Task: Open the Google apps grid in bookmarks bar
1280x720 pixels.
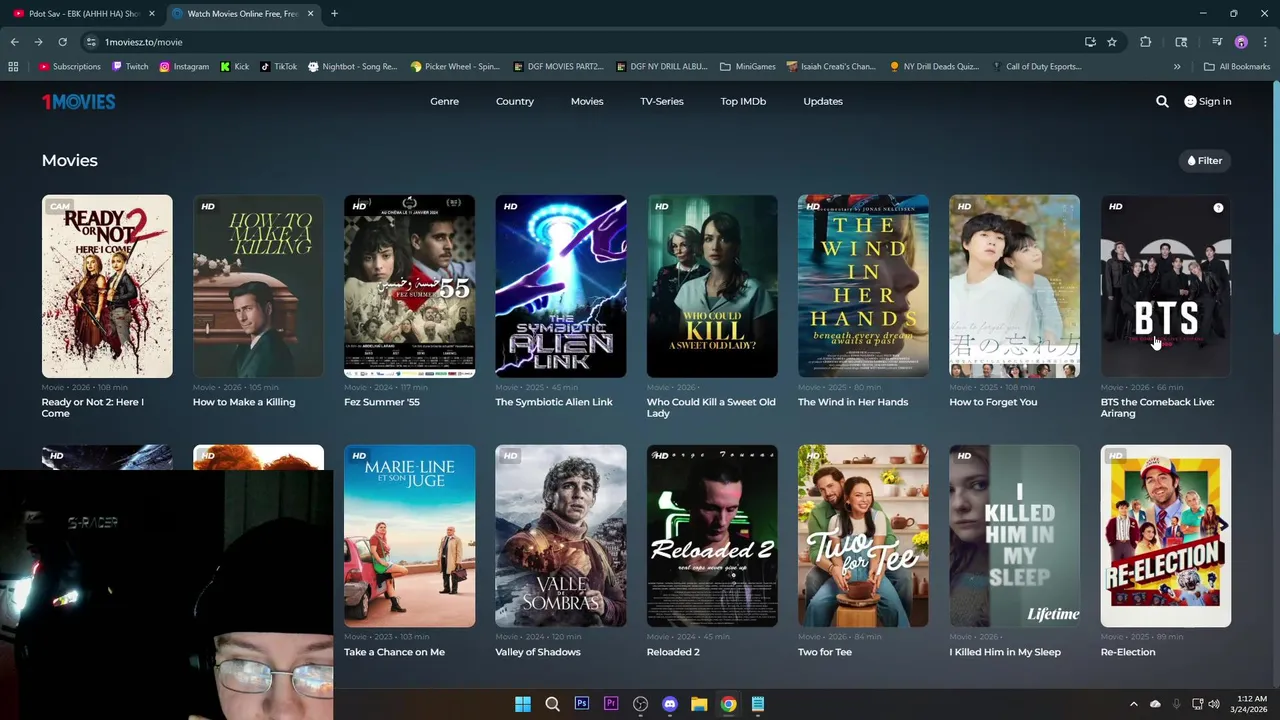Action: point(13,67)
